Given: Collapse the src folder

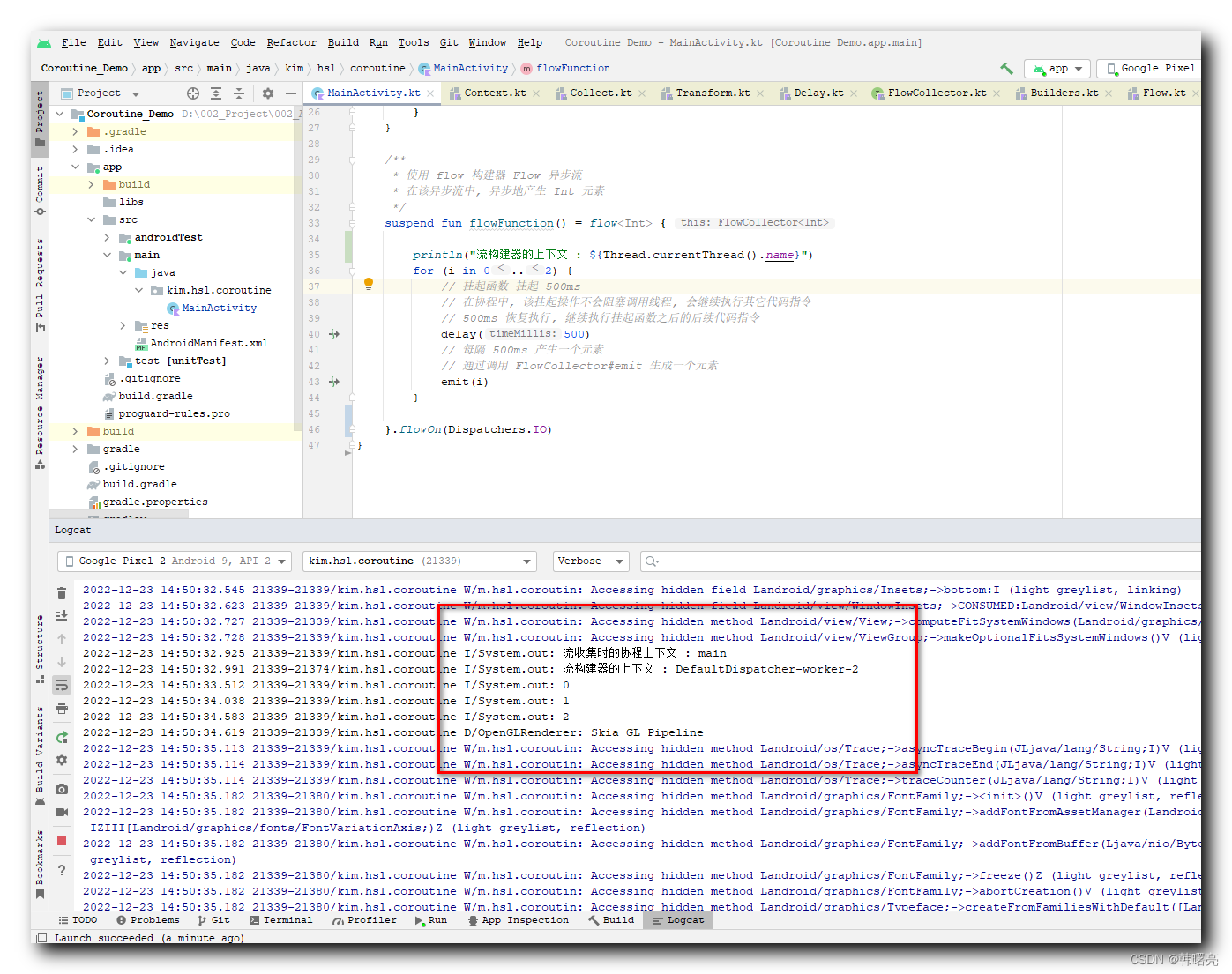Looking at the screenshot, I should coord(91,219).
